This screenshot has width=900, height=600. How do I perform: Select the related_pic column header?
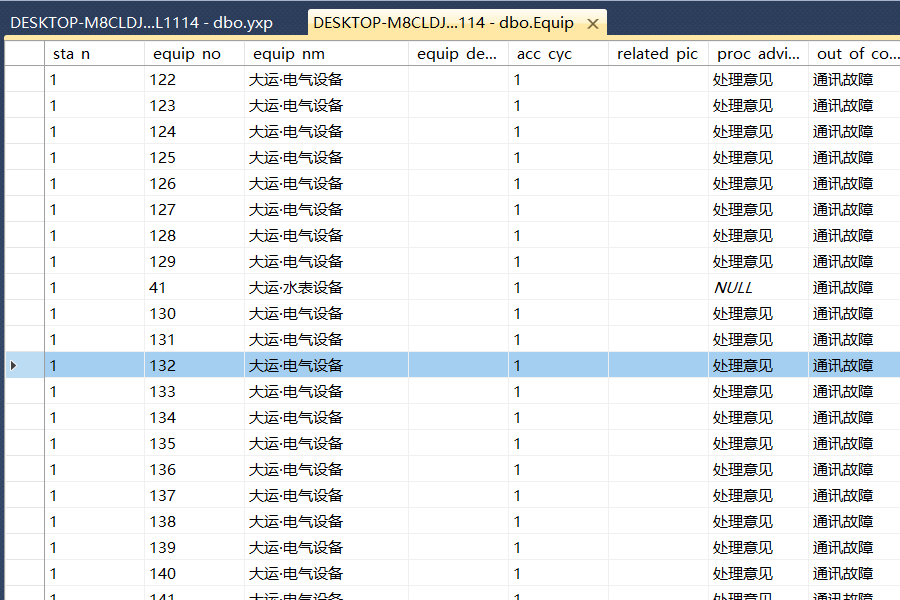pos(657,54)
